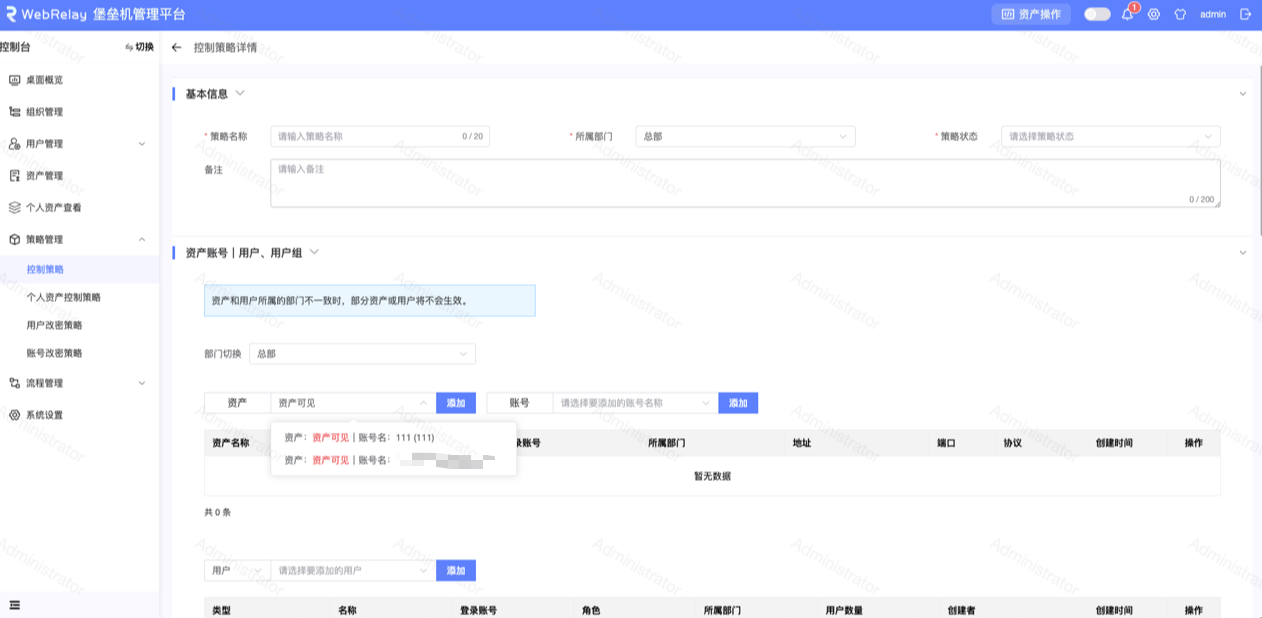Viewport: 1262px width, 618px height.
Task: Click the 共 0 条 record count
Action: [x=218, y=512]
